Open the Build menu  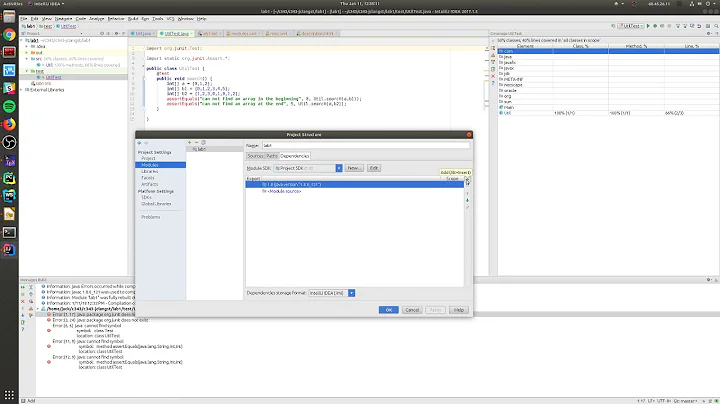(133, 19)
